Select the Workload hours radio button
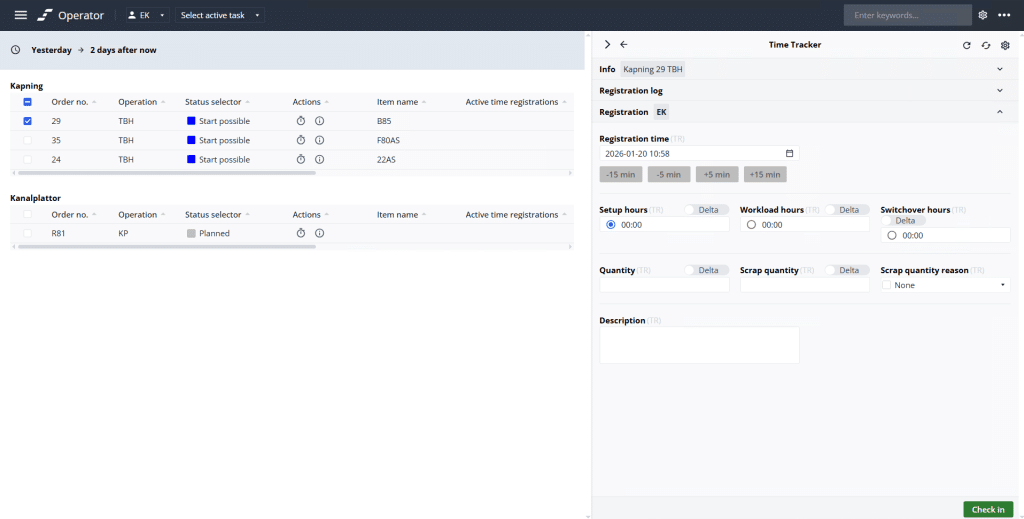This screenshot has width=1024, height=519. [751, 225]
